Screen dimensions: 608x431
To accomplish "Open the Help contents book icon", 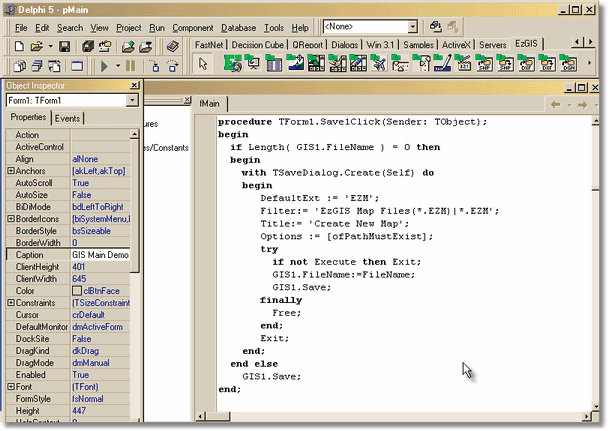I will (173, 47).
